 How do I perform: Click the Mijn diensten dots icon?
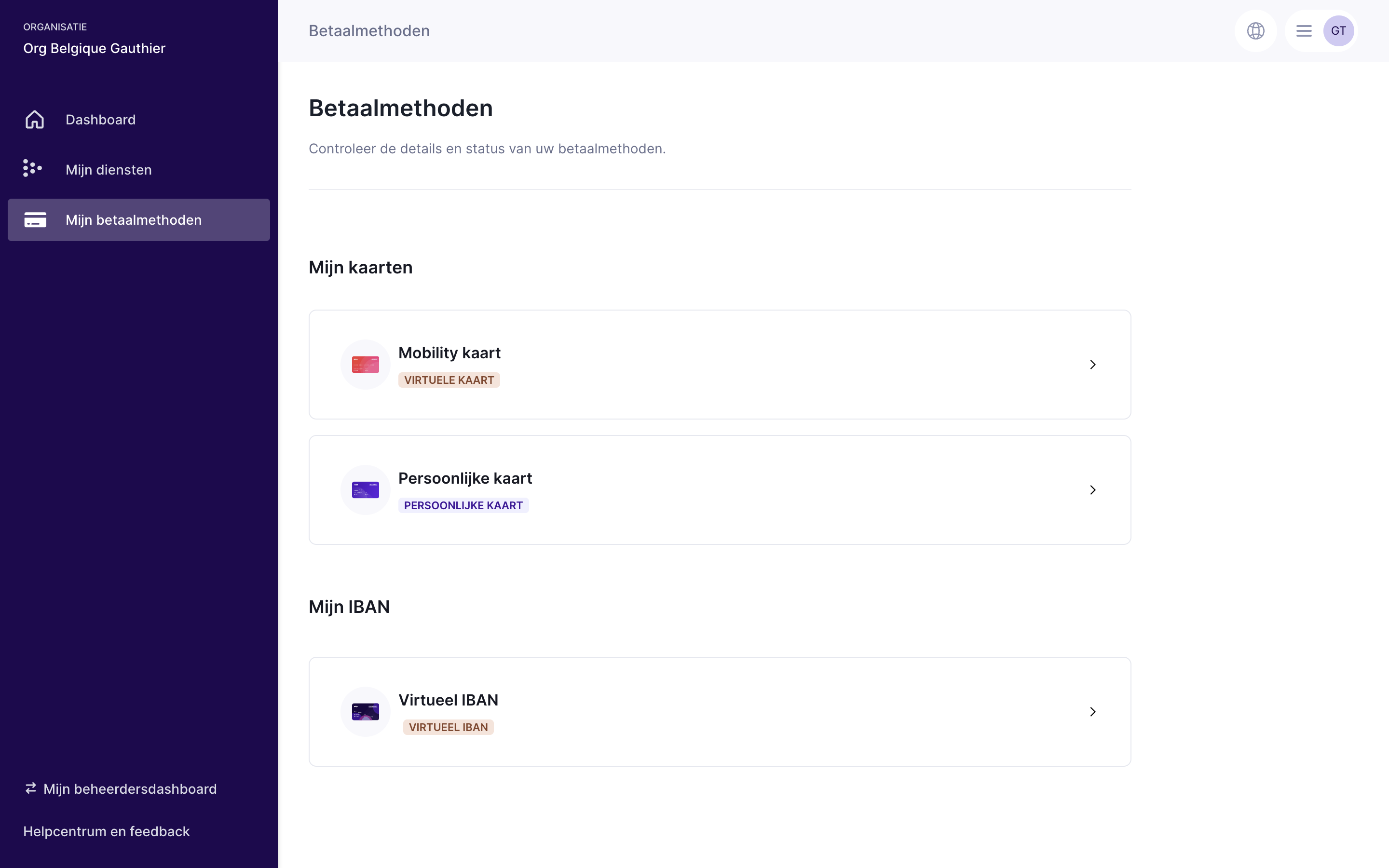coord(32,169)
